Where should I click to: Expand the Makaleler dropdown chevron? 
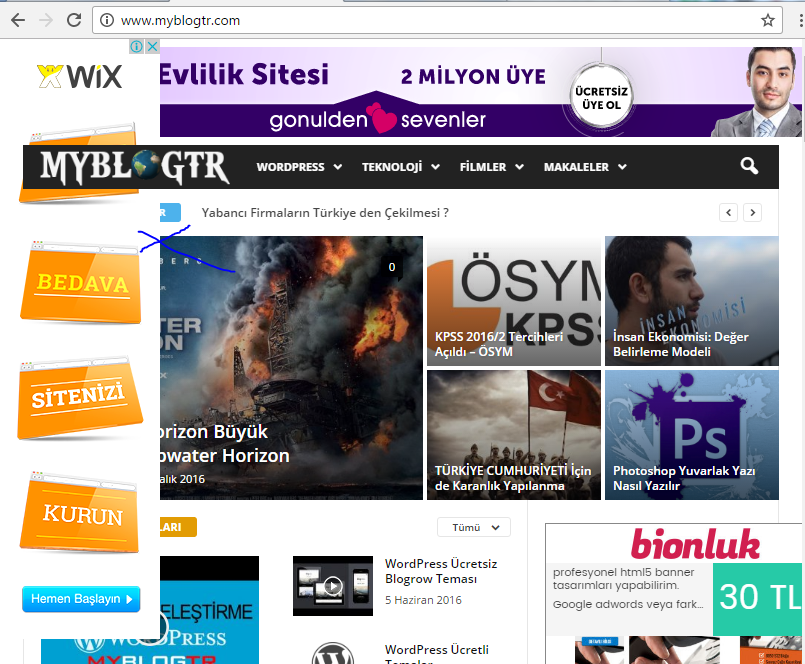622,167
